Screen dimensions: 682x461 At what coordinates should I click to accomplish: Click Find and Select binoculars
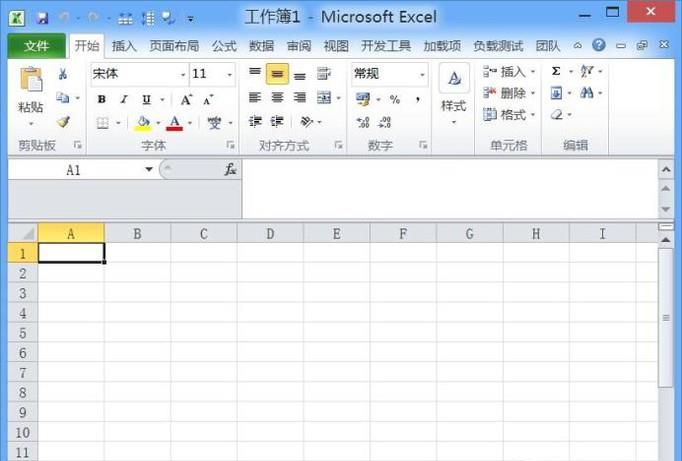point(587,93)
